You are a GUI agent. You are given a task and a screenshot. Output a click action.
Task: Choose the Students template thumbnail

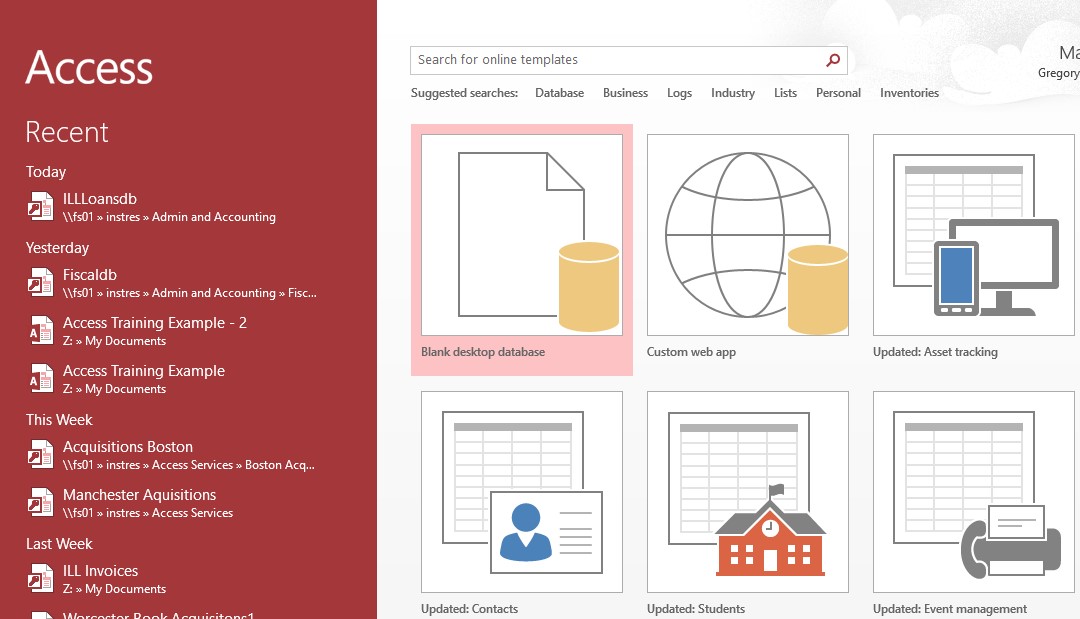pyautogui.click(x=747, y=492)
